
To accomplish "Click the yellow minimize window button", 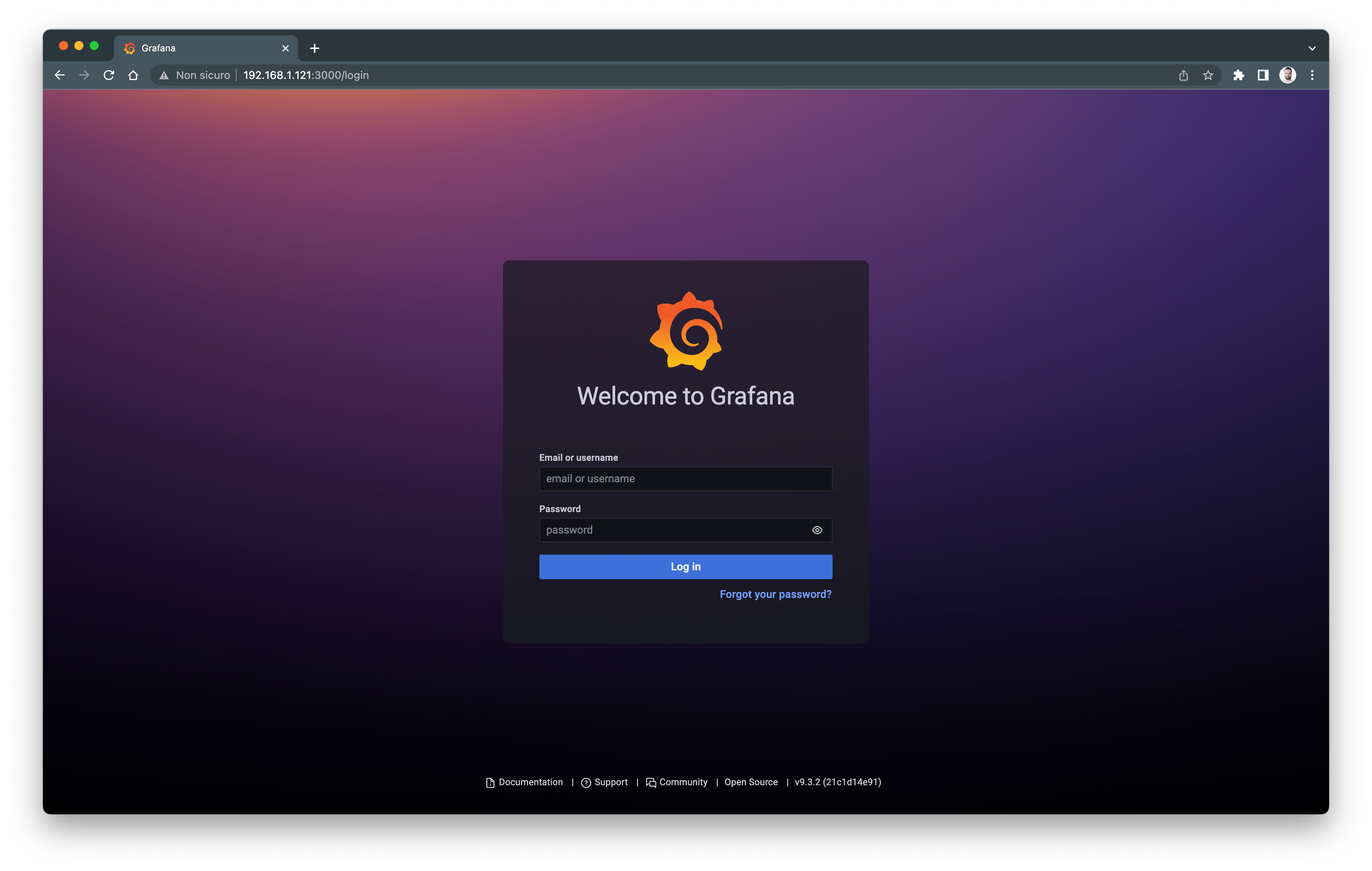I will point(78,46).
